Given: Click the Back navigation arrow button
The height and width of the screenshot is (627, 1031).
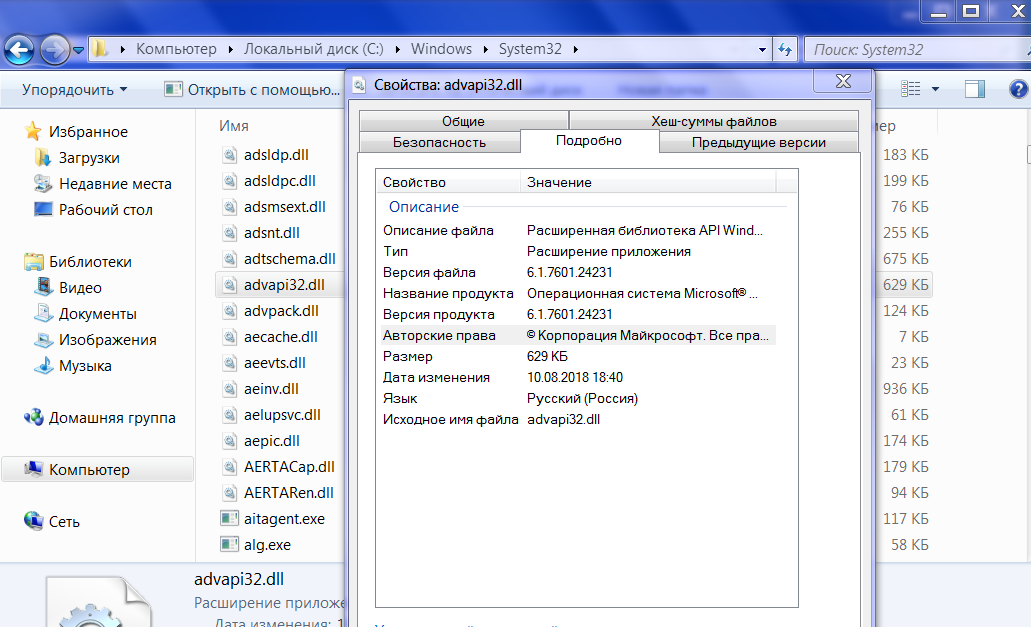Looking at the screenshot, I should pyautogui.click(x=21, y=48).
